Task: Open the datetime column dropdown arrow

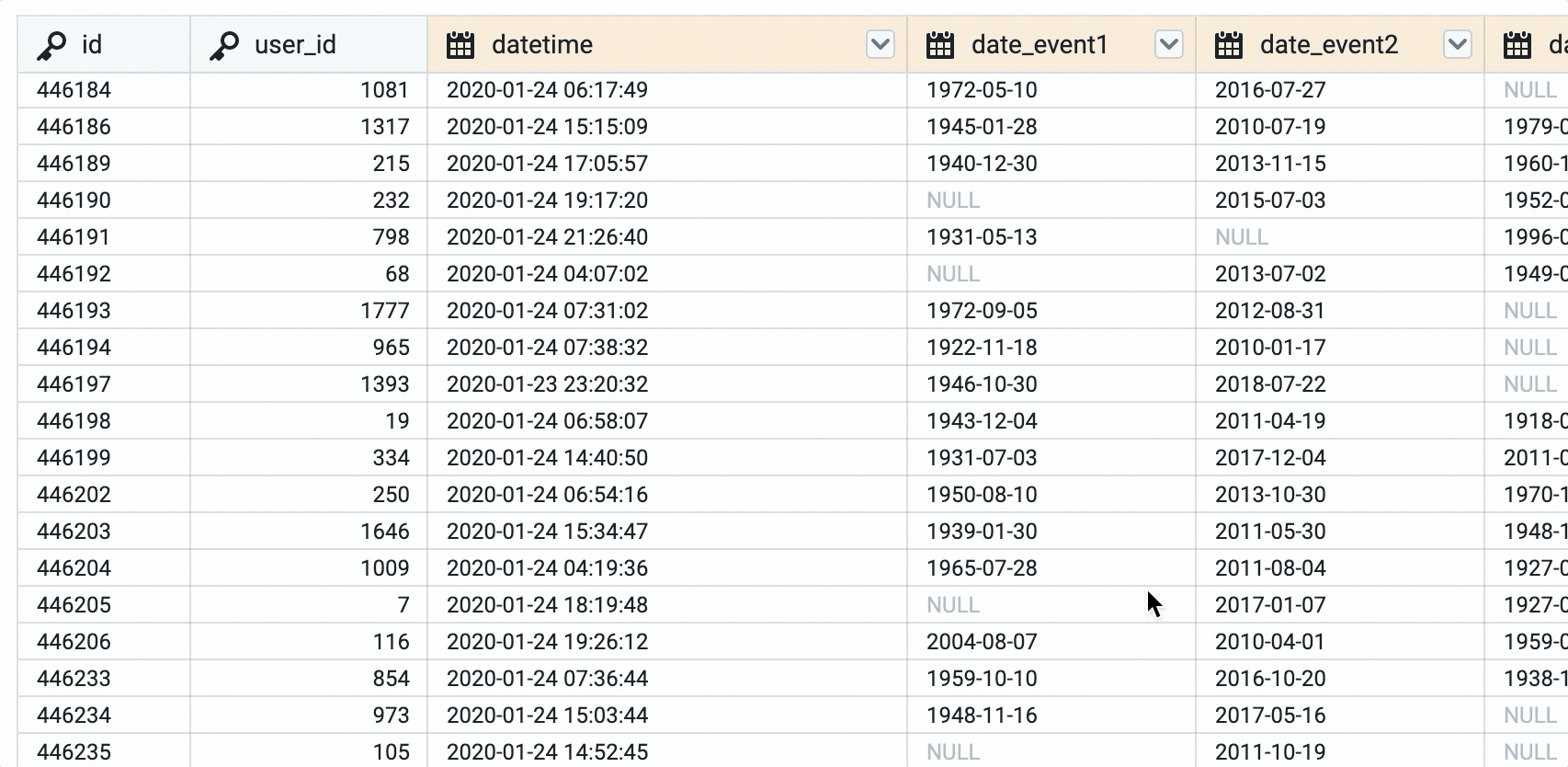Action: (881, 44)
